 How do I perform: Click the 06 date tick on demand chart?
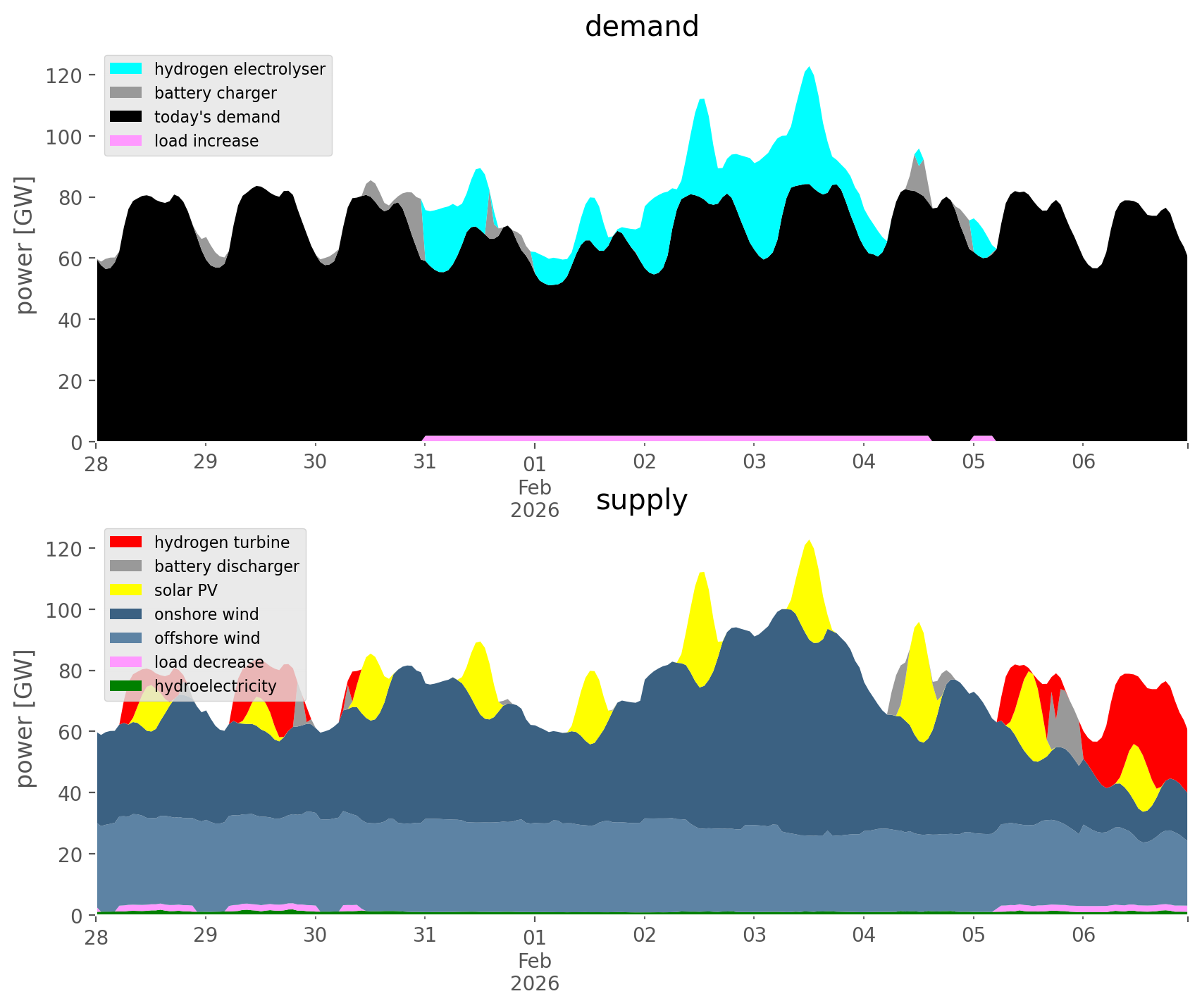coord(1083,463)
